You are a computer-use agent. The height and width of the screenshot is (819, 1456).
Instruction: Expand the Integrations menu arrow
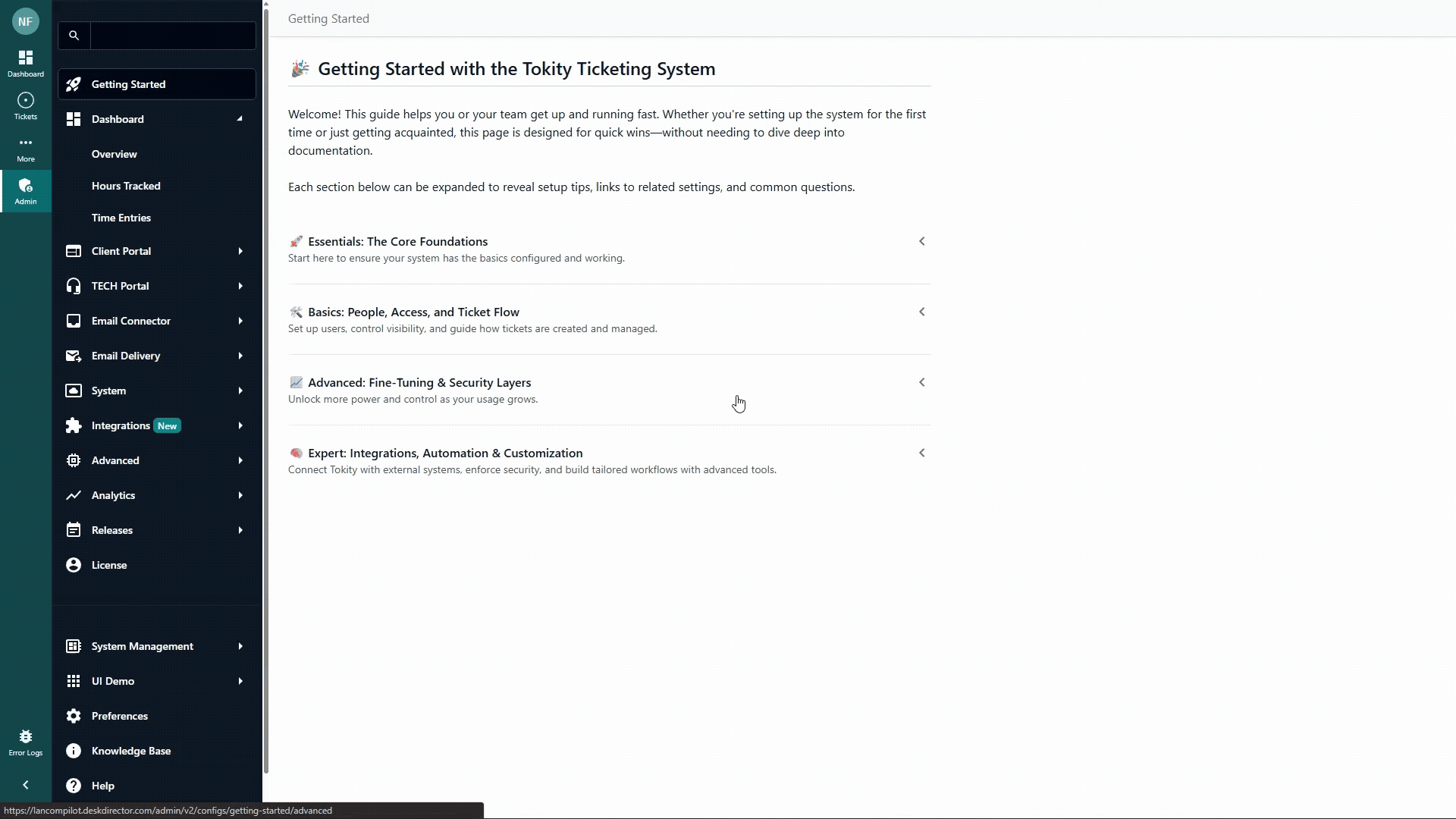[240, 425]
